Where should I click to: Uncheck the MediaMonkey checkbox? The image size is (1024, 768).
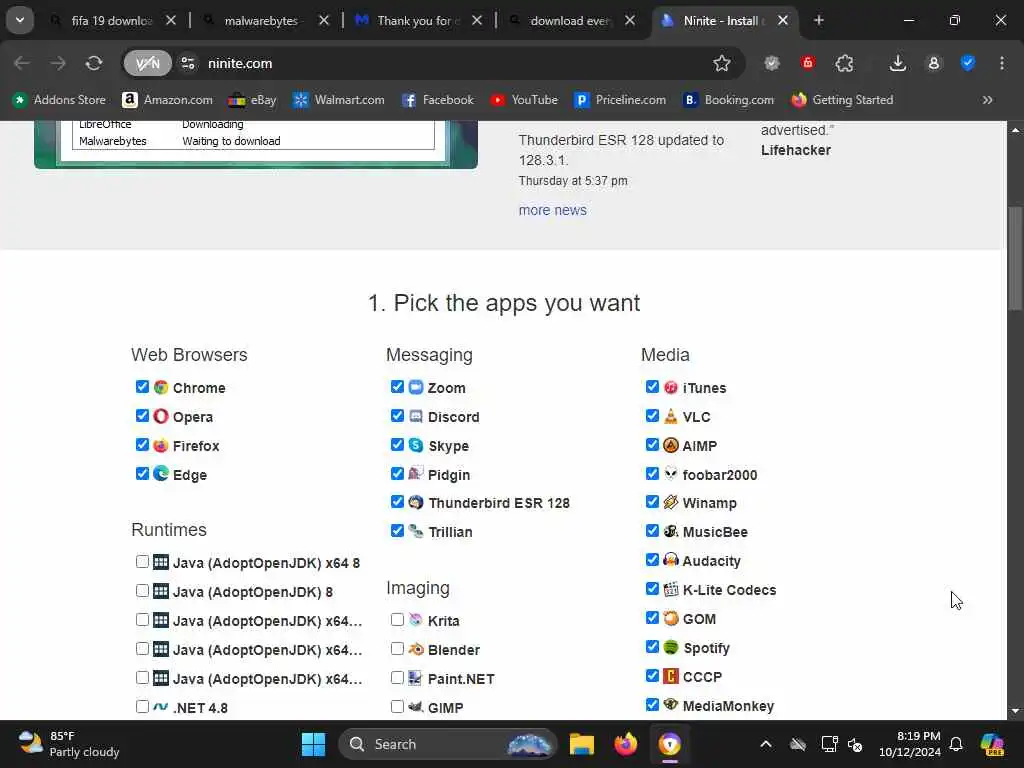click(652, 705)
